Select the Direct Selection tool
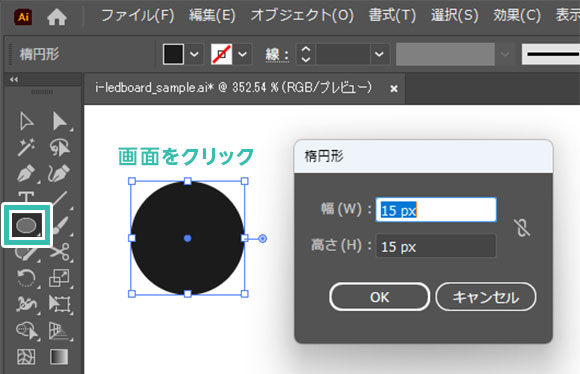 [x=59, y=122]
